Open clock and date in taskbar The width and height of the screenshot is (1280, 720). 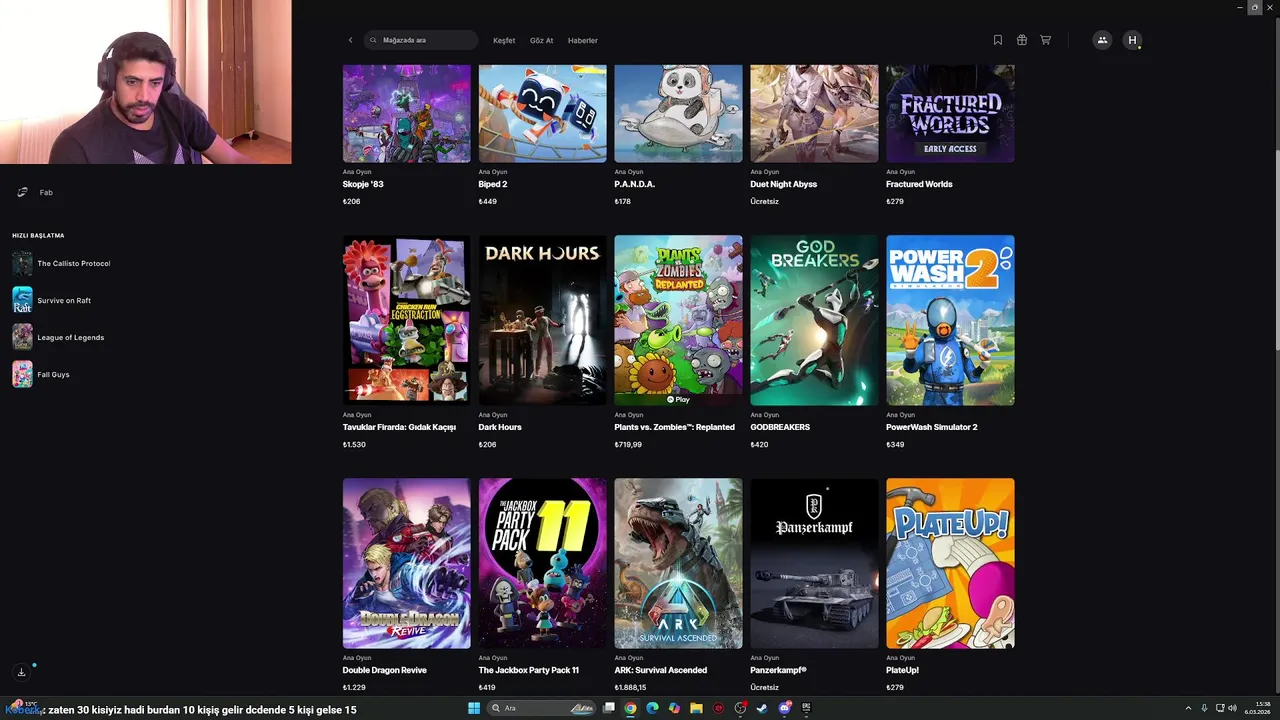pyautogui.click(x=1257, y=708)
